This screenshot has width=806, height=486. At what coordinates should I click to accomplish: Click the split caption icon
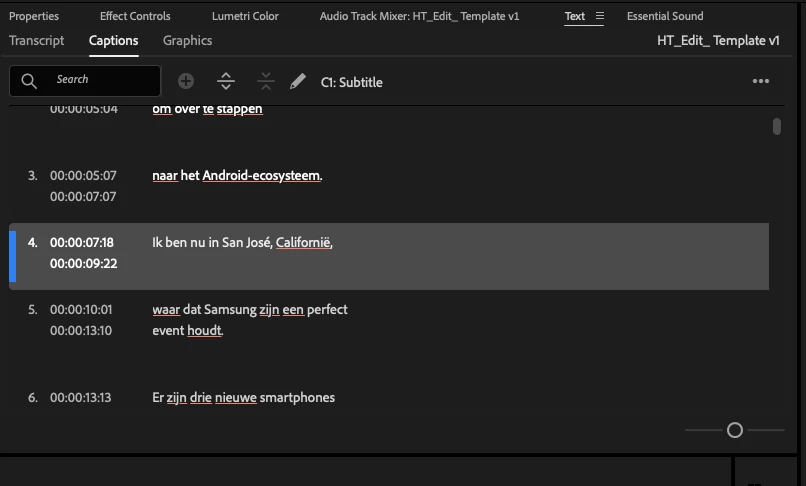pos(226,82)
